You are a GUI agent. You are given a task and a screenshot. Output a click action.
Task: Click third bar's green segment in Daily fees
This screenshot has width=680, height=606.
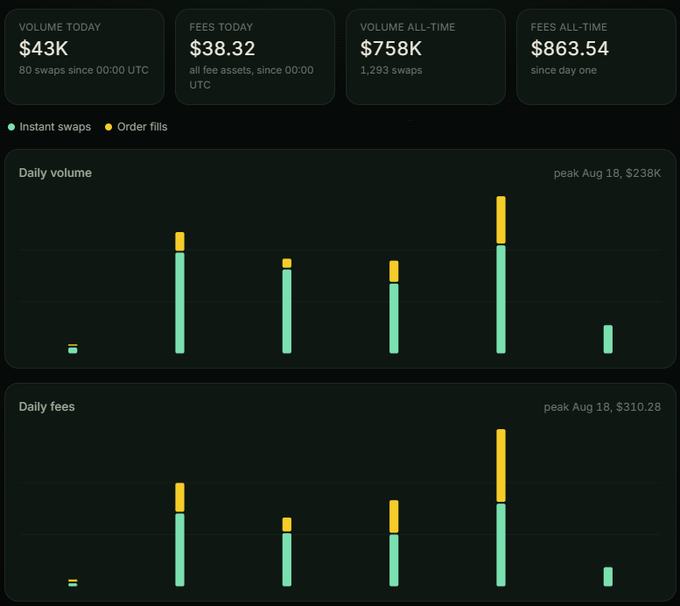click(287, 560)
